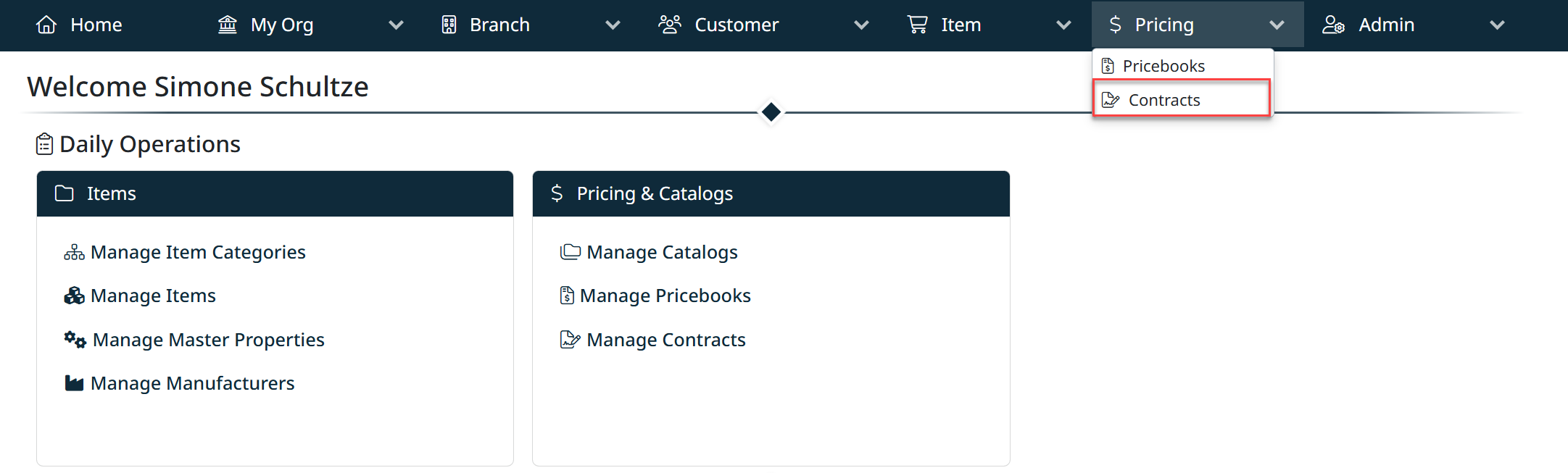The image size is (1568, 473).
Task: Expand the My Org dropdown chevron
Action: (x=396, y=25)
